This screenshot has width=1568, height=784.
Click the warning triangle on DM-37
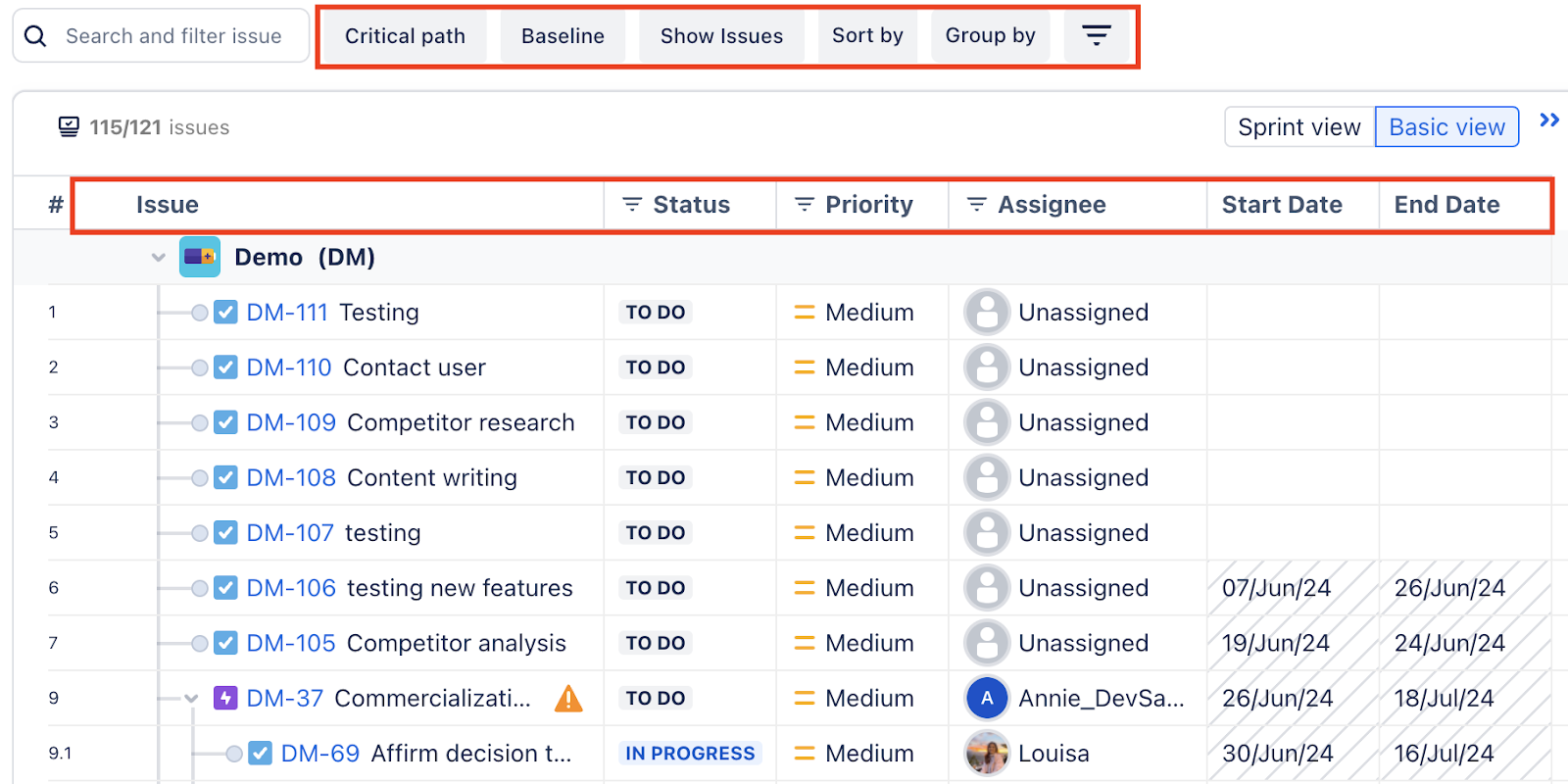tap(568, 699)
